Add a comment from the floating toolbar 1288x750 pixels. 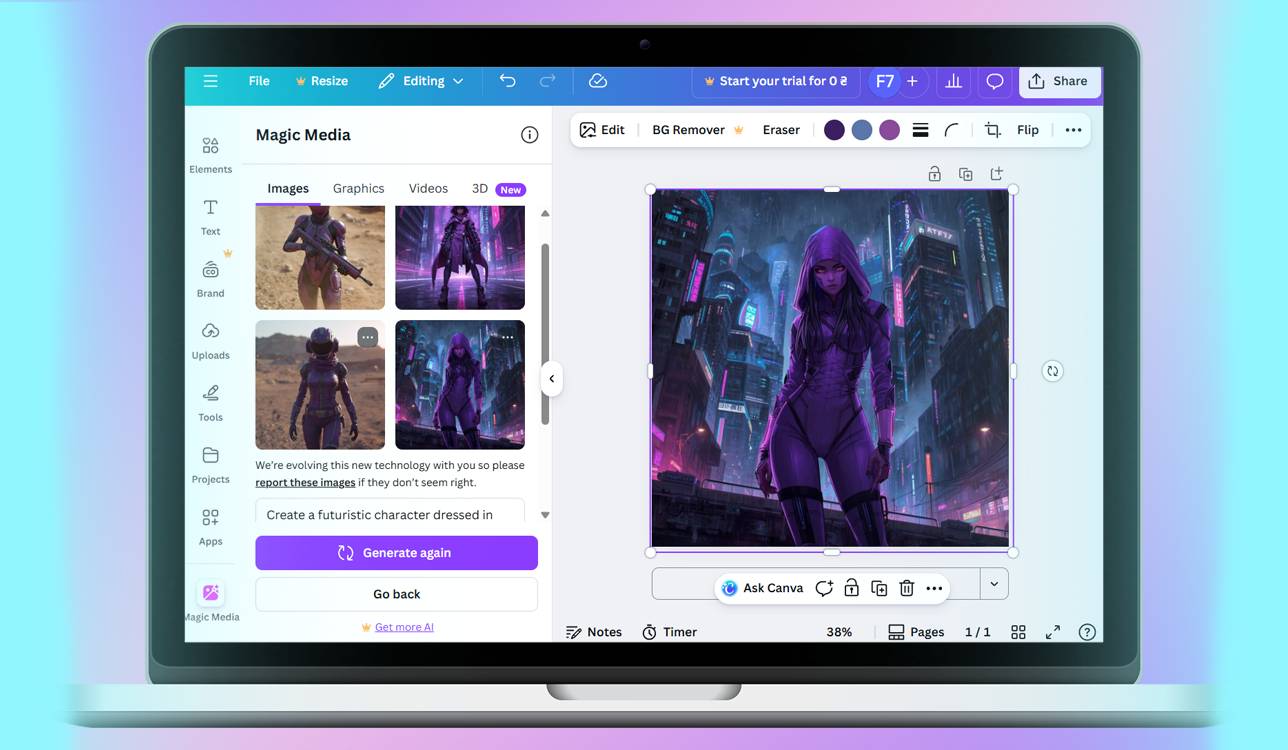click(824, 588)
